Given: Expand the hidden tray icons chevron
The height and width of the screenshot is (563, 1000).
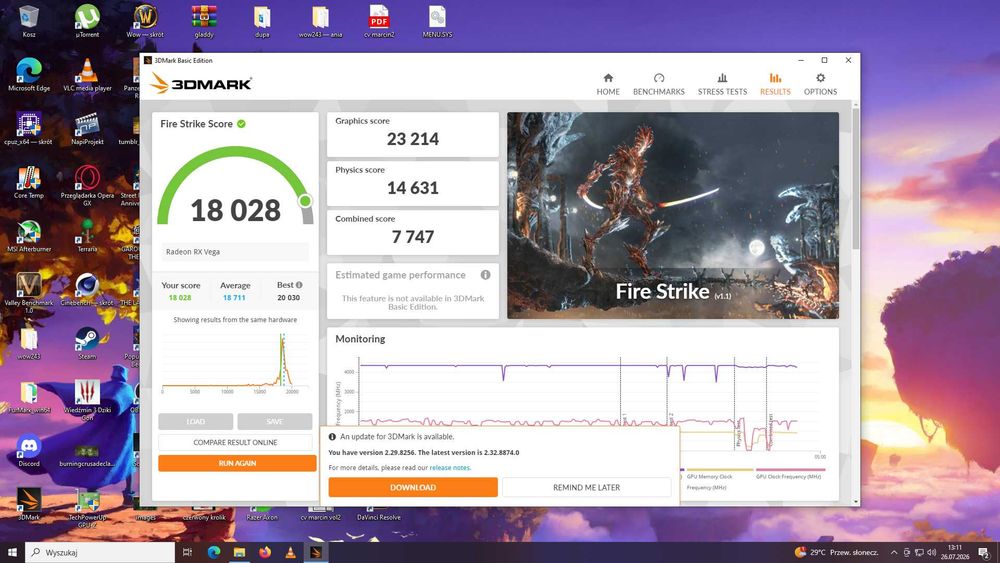Looking at the screenshot, I should 893,552.
